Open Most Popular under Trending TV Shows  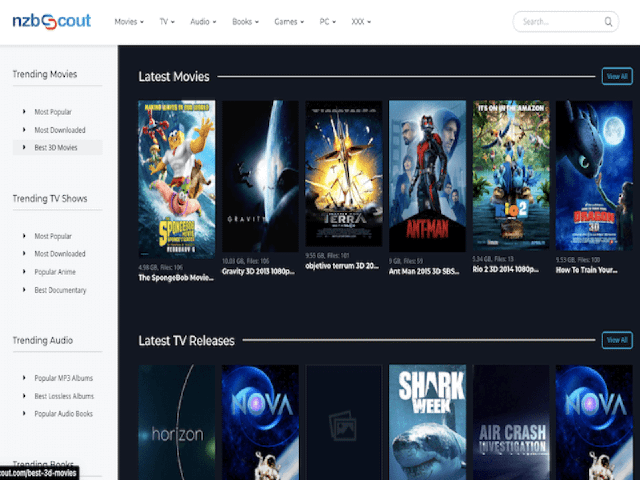[53, 236]
